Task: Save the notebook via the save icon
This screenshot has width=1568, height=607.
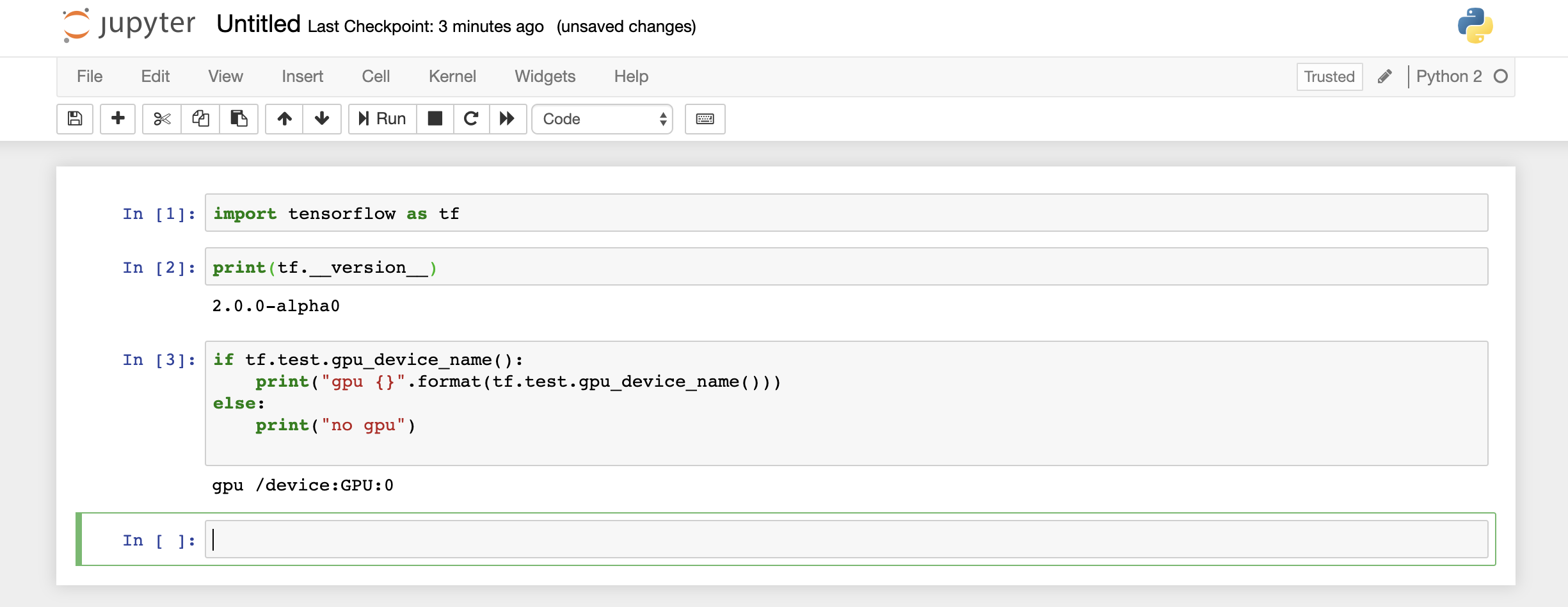Action: click(x=74, y=118)
